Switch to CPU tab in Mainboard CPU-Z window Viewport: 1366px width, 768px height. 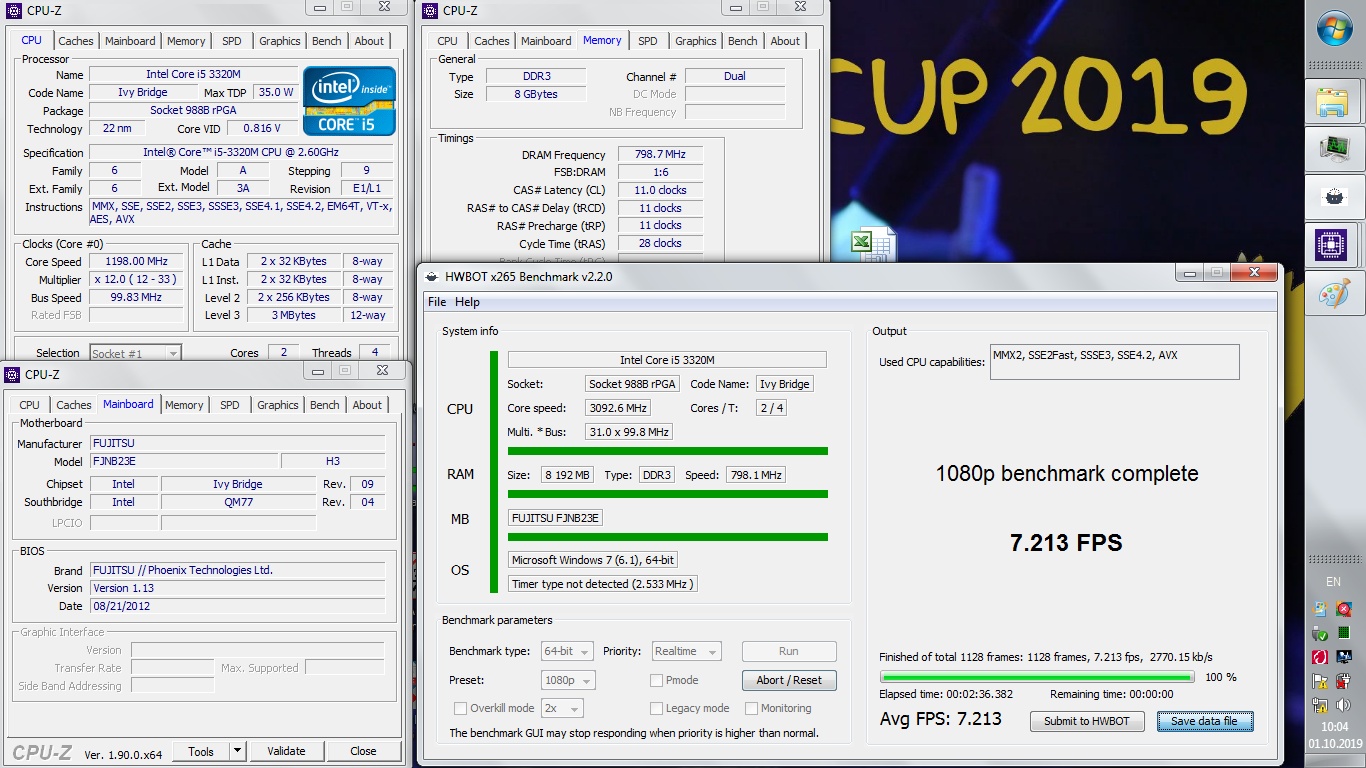coord(30,405)
